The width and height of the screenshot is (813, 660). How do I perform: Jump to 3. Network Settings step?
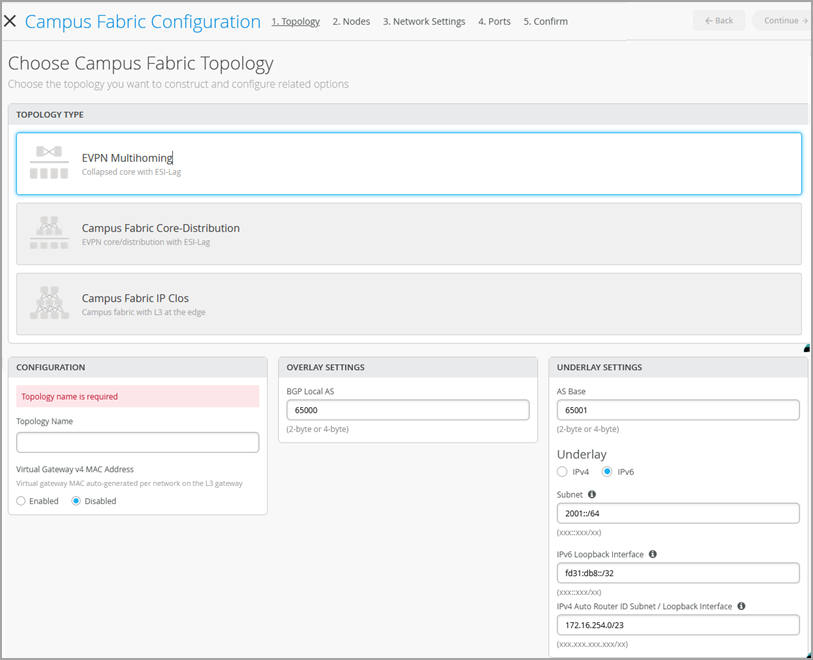(424, 21)
